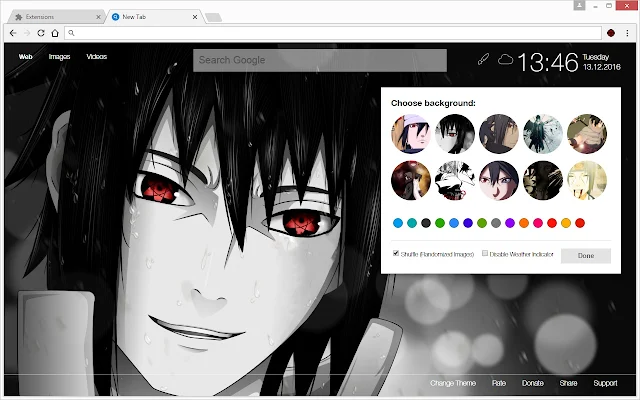Viewport: 640px width, 400px height.
Task: Close the Extensions tab
Action: pyautogui.click(x=98, y=17)
